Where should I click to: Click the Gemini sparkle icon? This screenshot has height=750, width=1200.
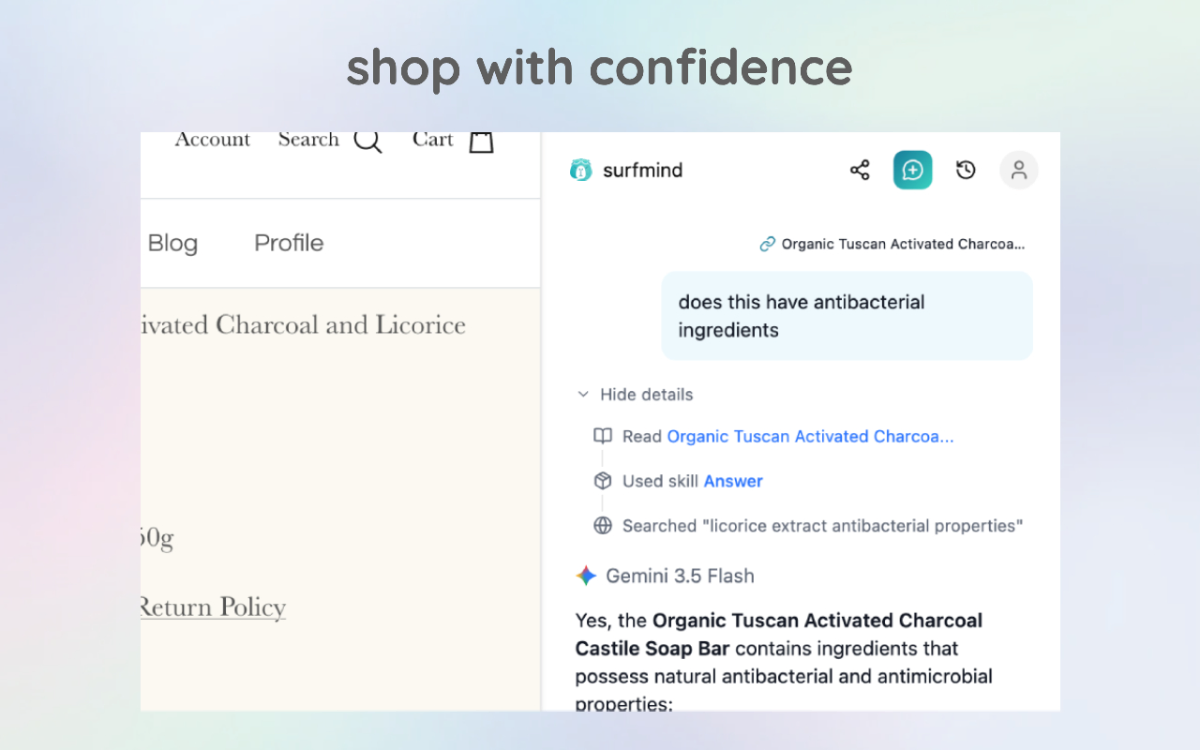pos(586,576)
